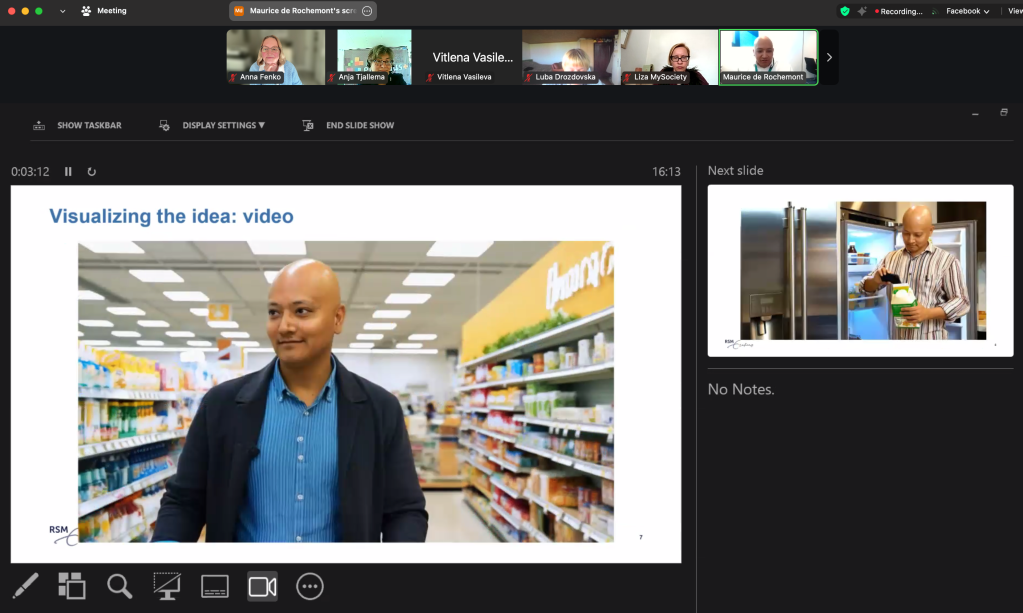Image resolution: width=1023 pixels, height=613 pixels.
Task: Click the zoom magnifier icon
Action: (120, 586)
